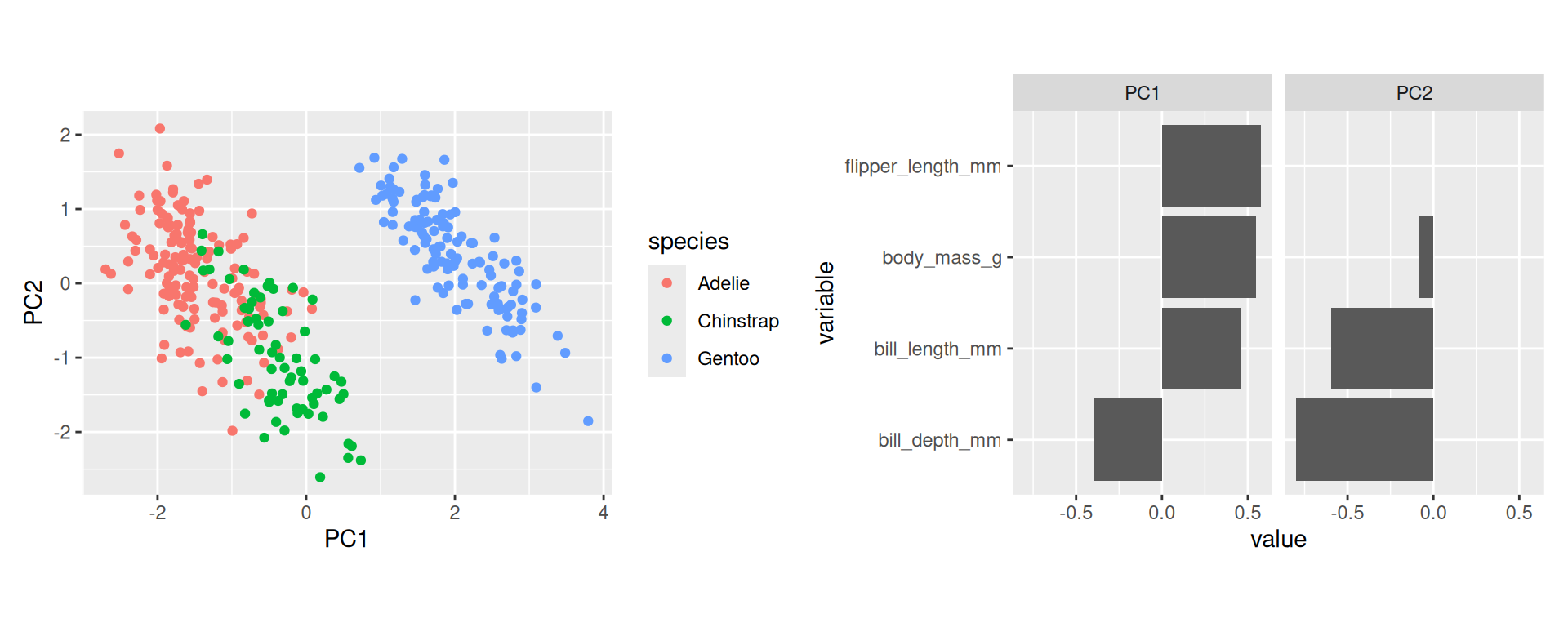The image size is (1568, 627).
Task: Click the rightmost blue Gentoo data point
Action: [588, 421]
